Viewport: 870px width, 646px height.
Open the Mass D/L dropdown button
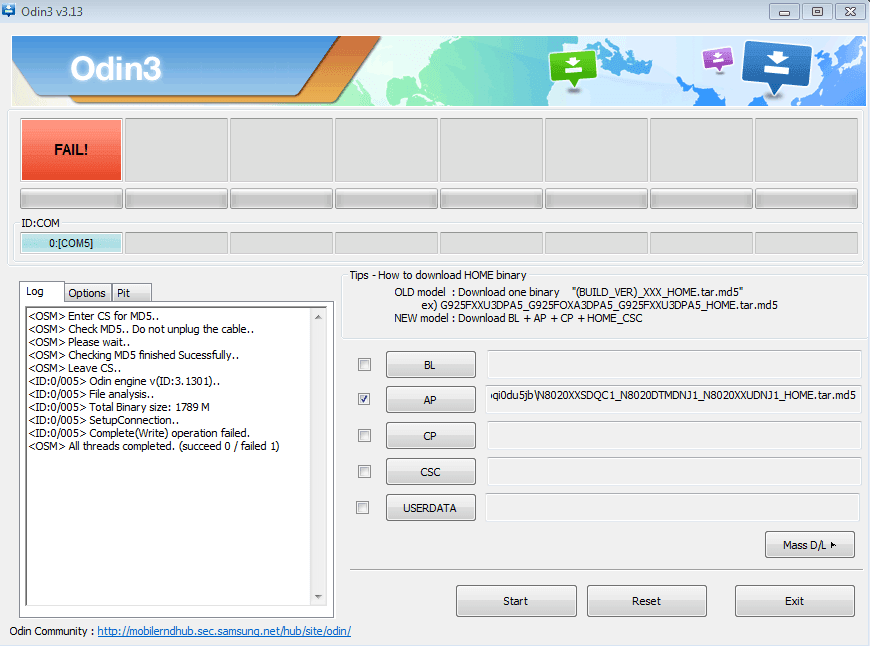(810, 545)
